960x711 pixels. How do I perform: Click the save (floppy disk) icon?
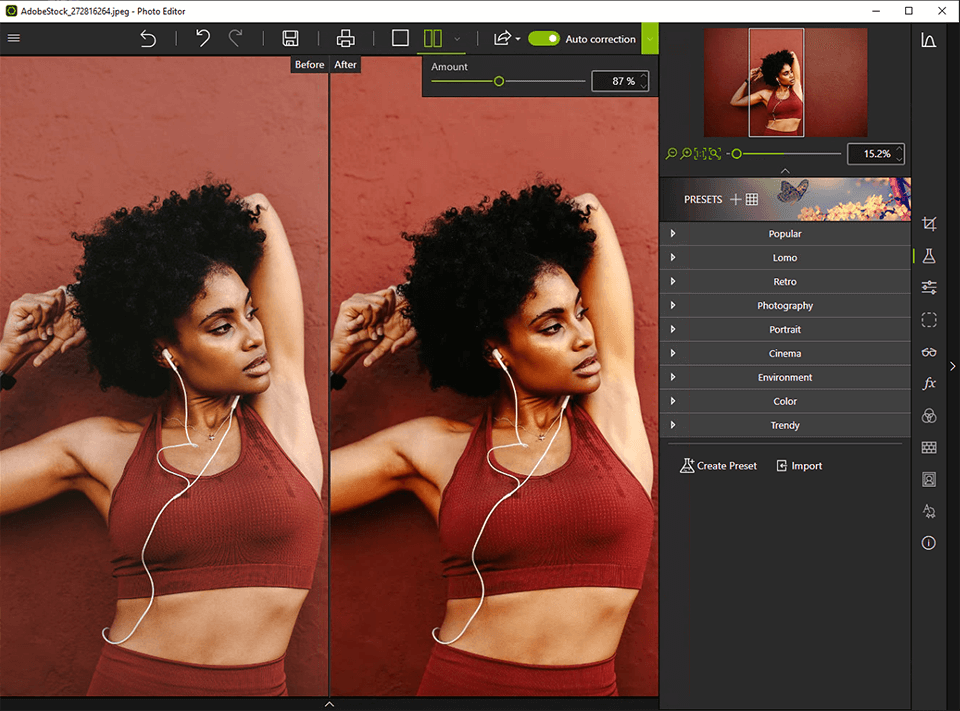pos(290,39)
